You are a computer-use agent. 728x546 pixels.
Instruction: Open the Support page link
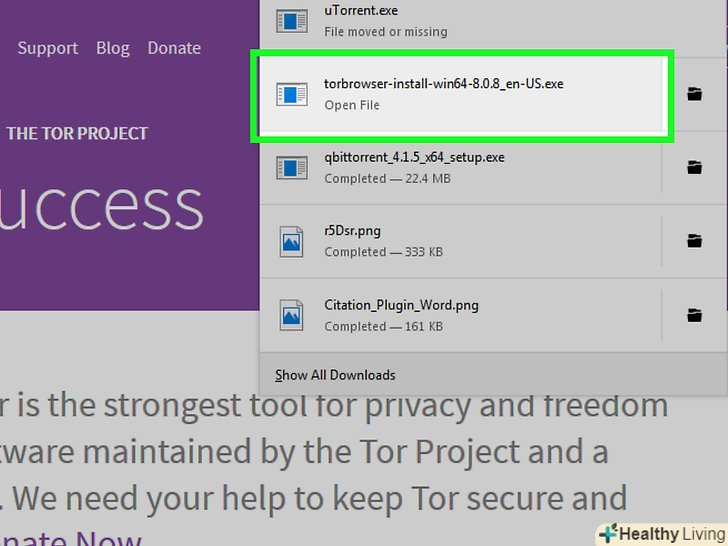pyautogui.click(x=47, y=48)
